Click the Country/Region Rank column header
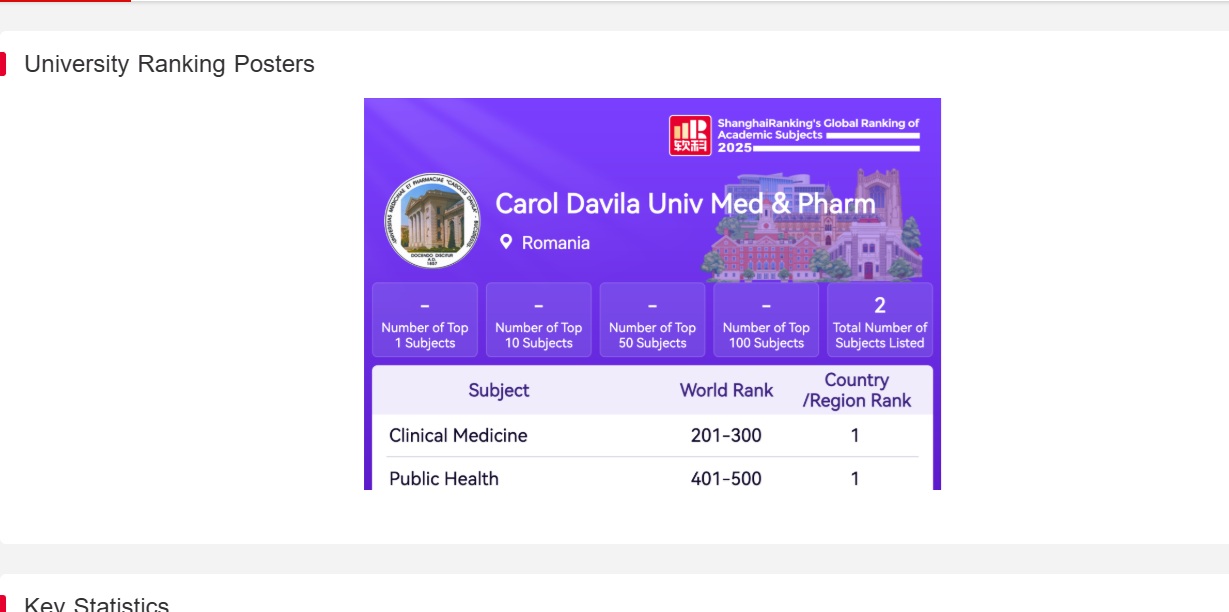 pos(856,390)
